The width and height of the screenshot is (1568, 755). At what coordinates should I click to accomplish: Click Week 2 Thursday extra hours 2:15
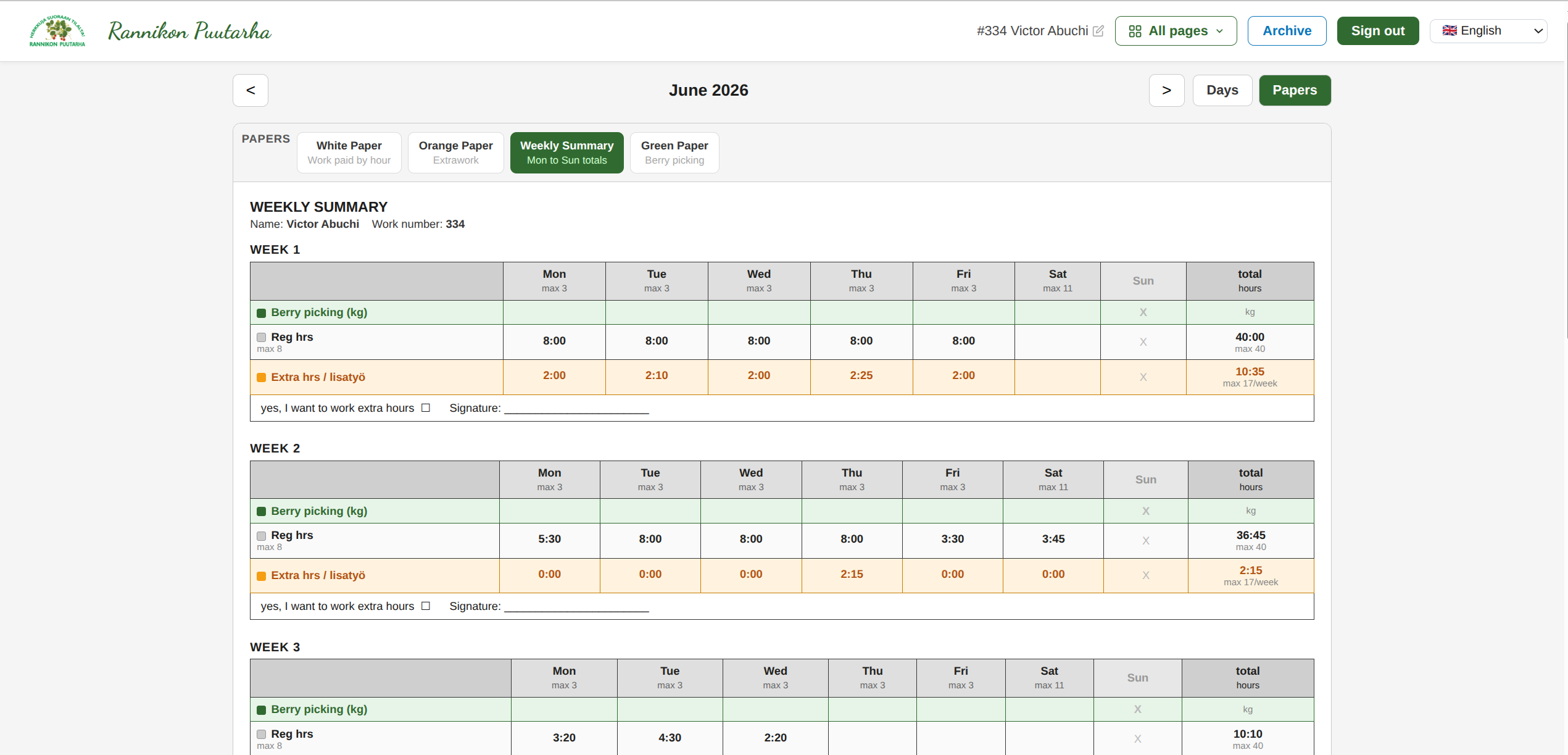click(x=852, y=574)
